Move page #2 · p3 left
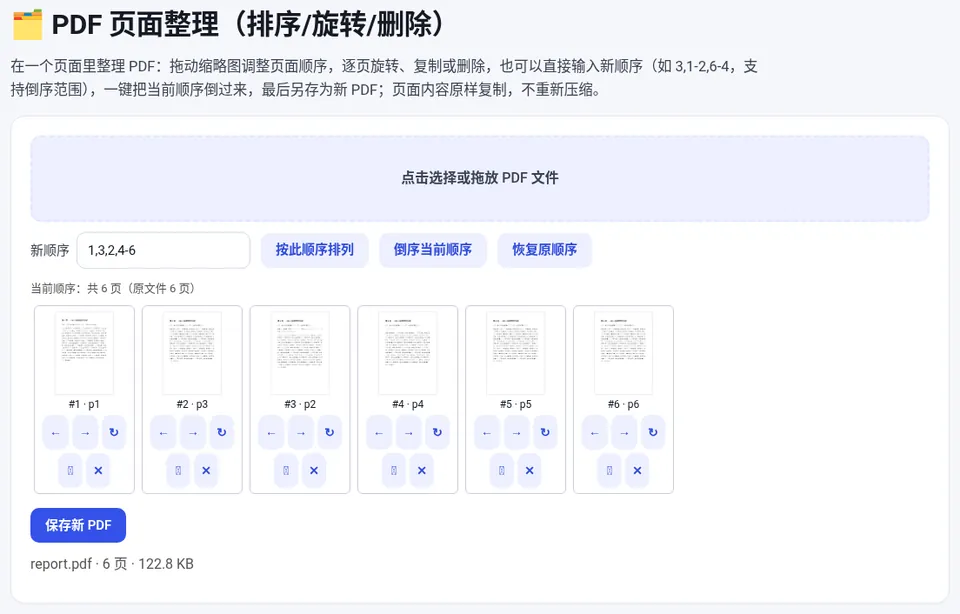This screenshot has height=614, width=960. [163, 433]
